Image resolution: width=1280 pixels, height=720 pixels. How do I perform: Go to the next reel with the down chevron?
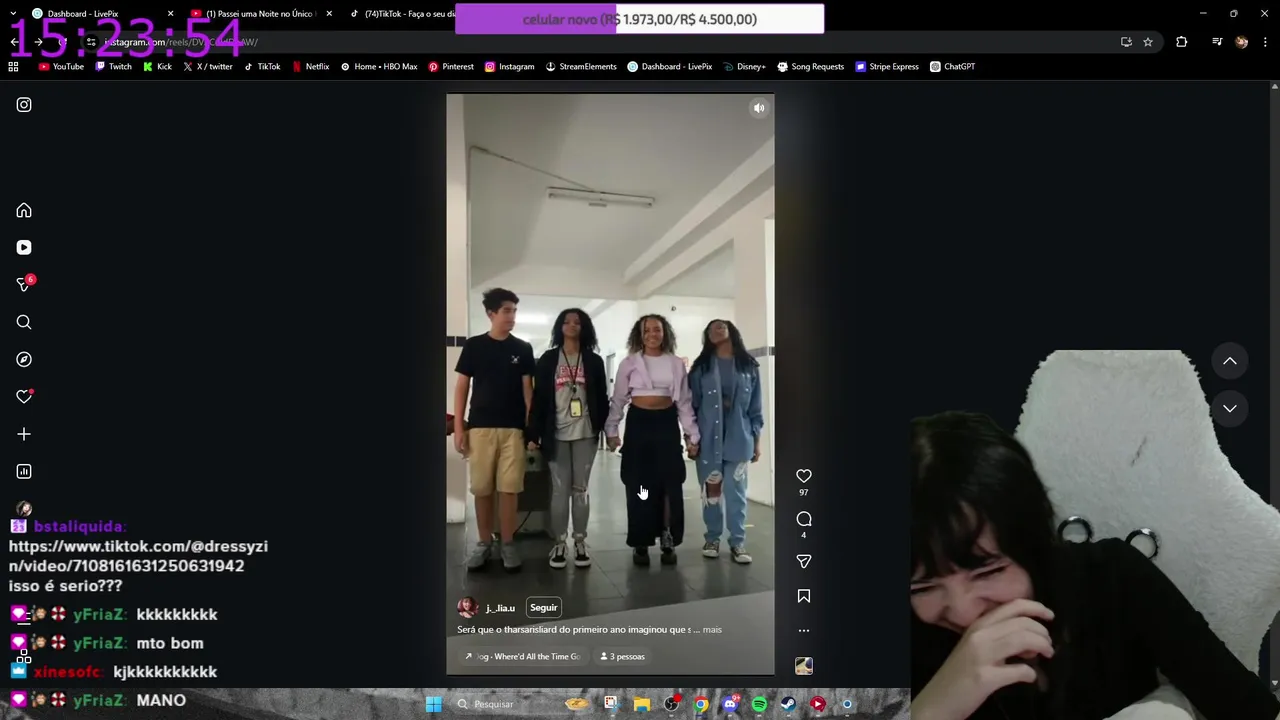coord(1230,408)
